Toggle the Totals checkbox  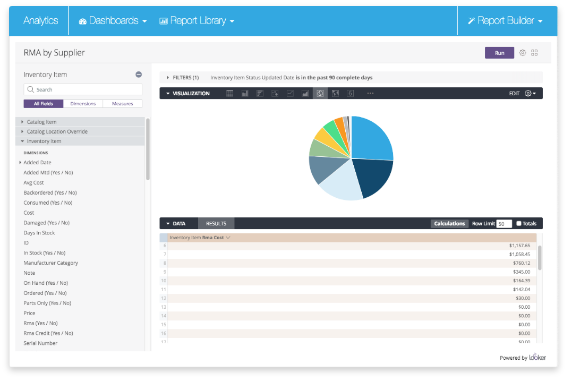click(x=519, y=224)
